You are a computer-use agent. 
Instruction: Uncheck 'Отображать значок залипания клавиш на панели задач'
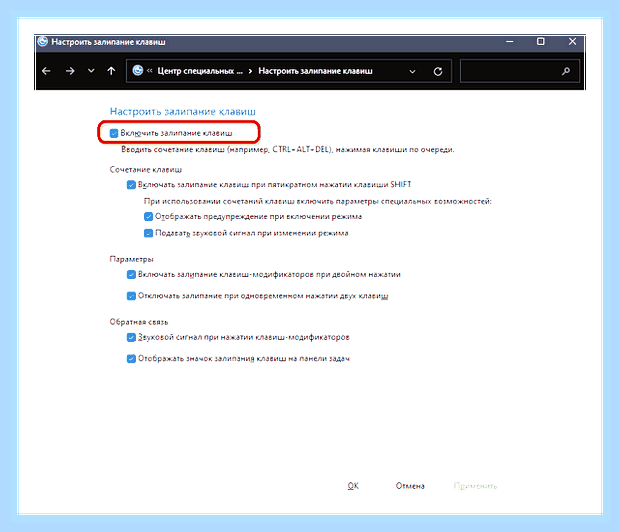[131, 359]
